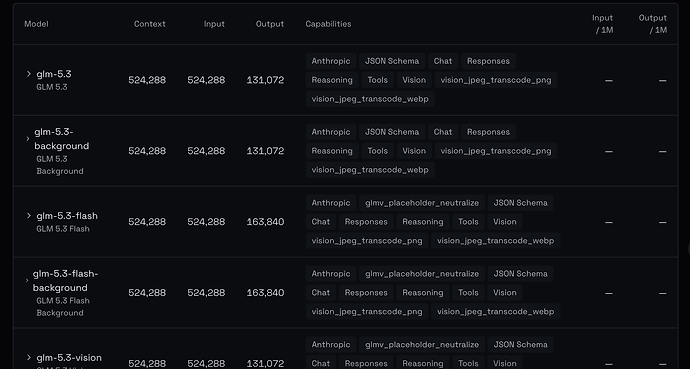690x369 pixels.
Task: Click Vision tag in glm-5.3 row
Action: tap(414, 80)
